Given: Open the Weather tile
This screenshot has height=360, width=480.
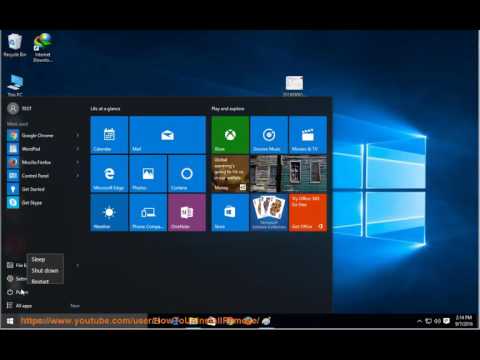Looking at the screenshot, I should [109, 213].
